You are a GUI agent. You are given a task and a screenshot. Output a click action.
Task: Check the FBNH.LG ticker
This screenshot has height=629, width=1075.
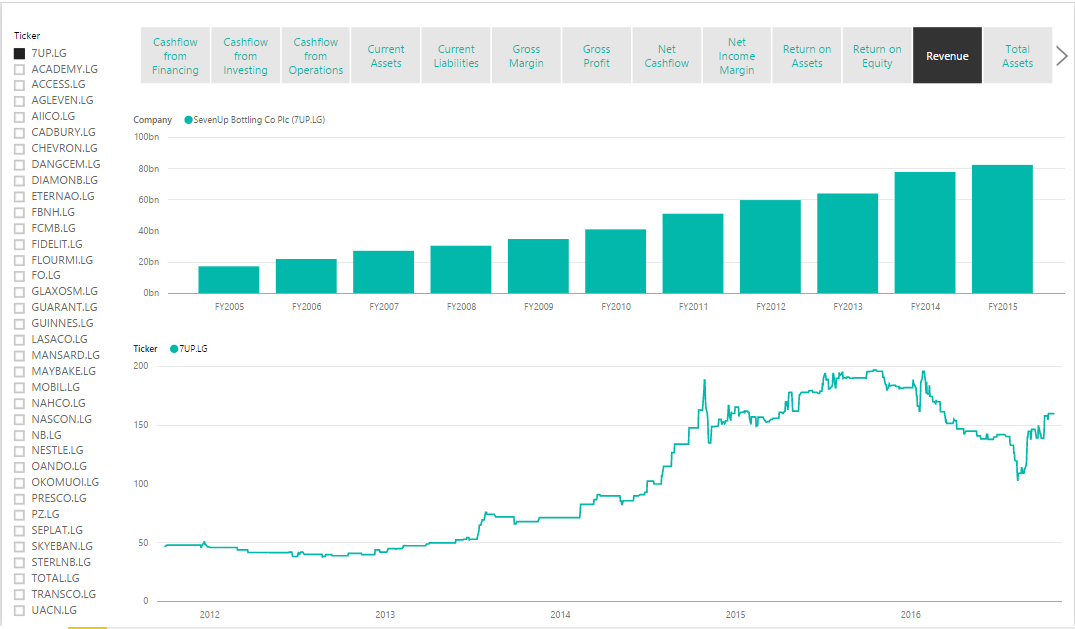point(17,211)
